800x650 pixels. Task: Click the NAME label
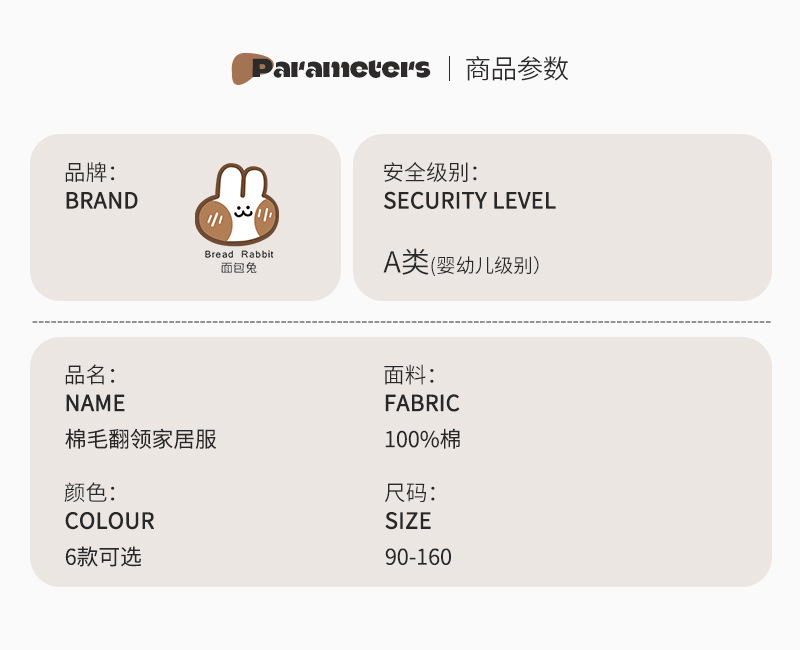[x=95, y=403]
